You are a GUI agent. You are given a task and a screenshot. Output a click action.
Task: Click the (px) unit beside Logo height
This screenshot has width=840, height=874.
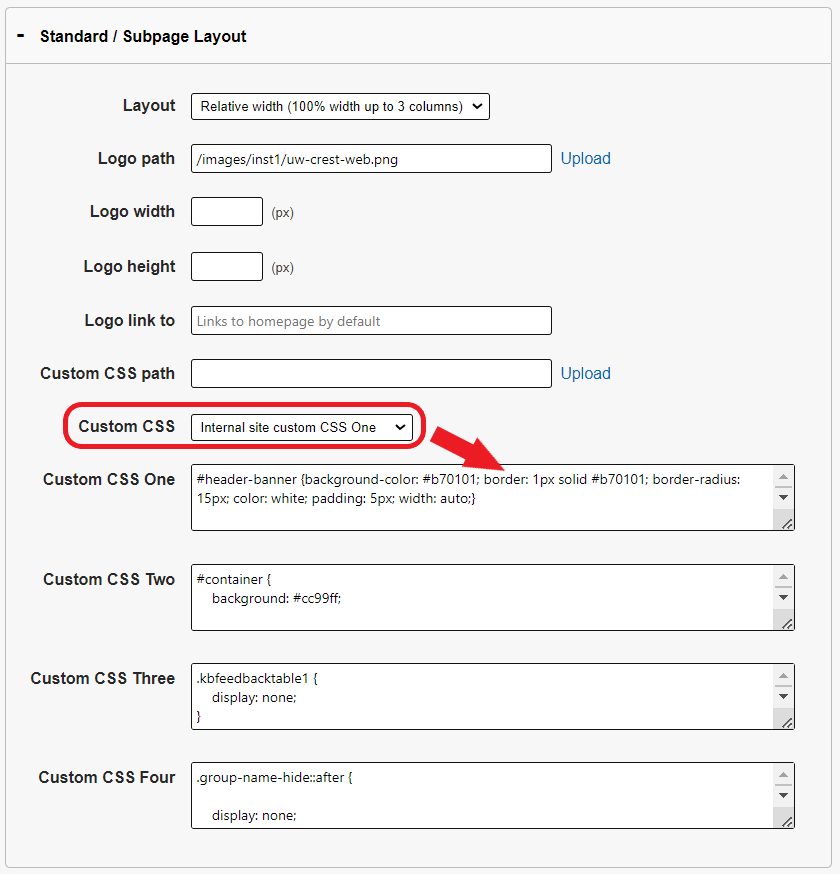[283, 268]
